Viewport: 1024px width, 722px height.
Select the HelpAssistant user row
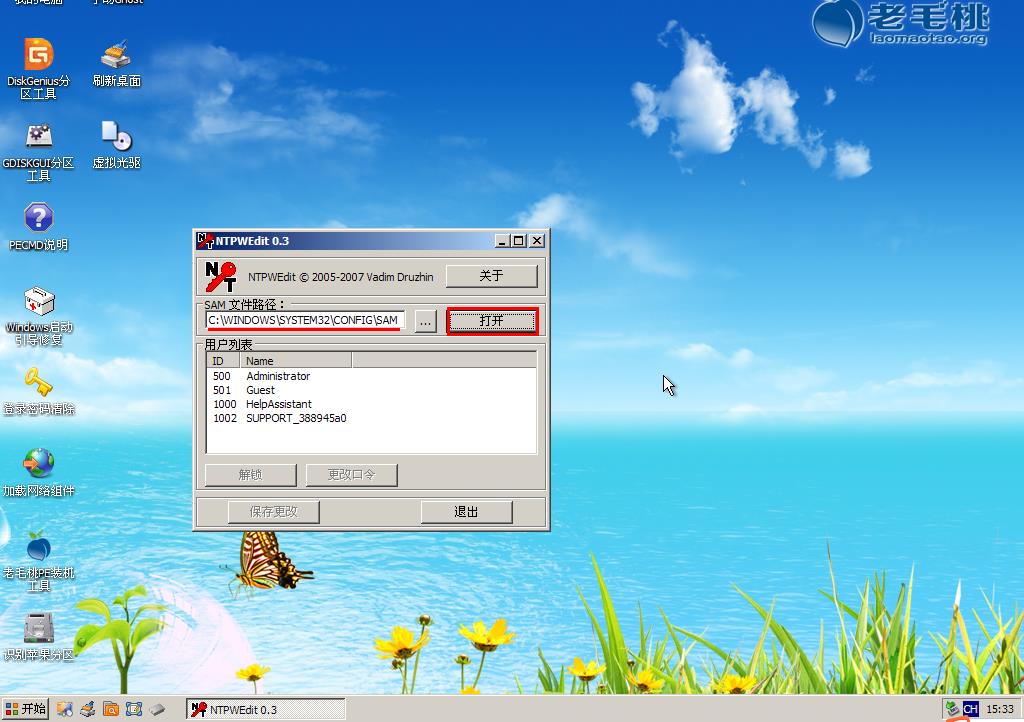coord(371,404)
